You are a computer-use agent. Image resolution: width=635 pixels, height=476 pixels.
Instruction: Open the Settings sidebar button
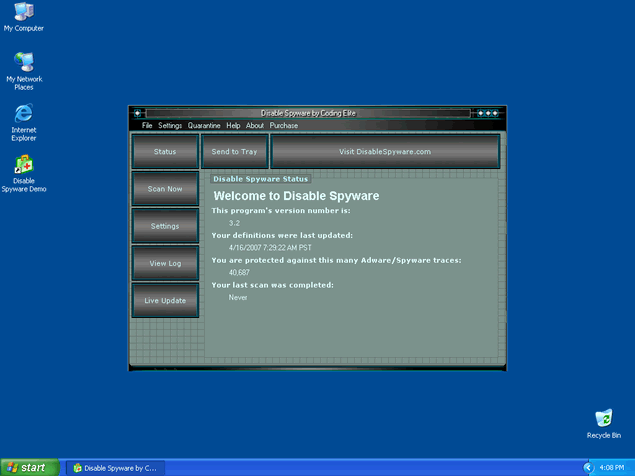coord(165,226)
